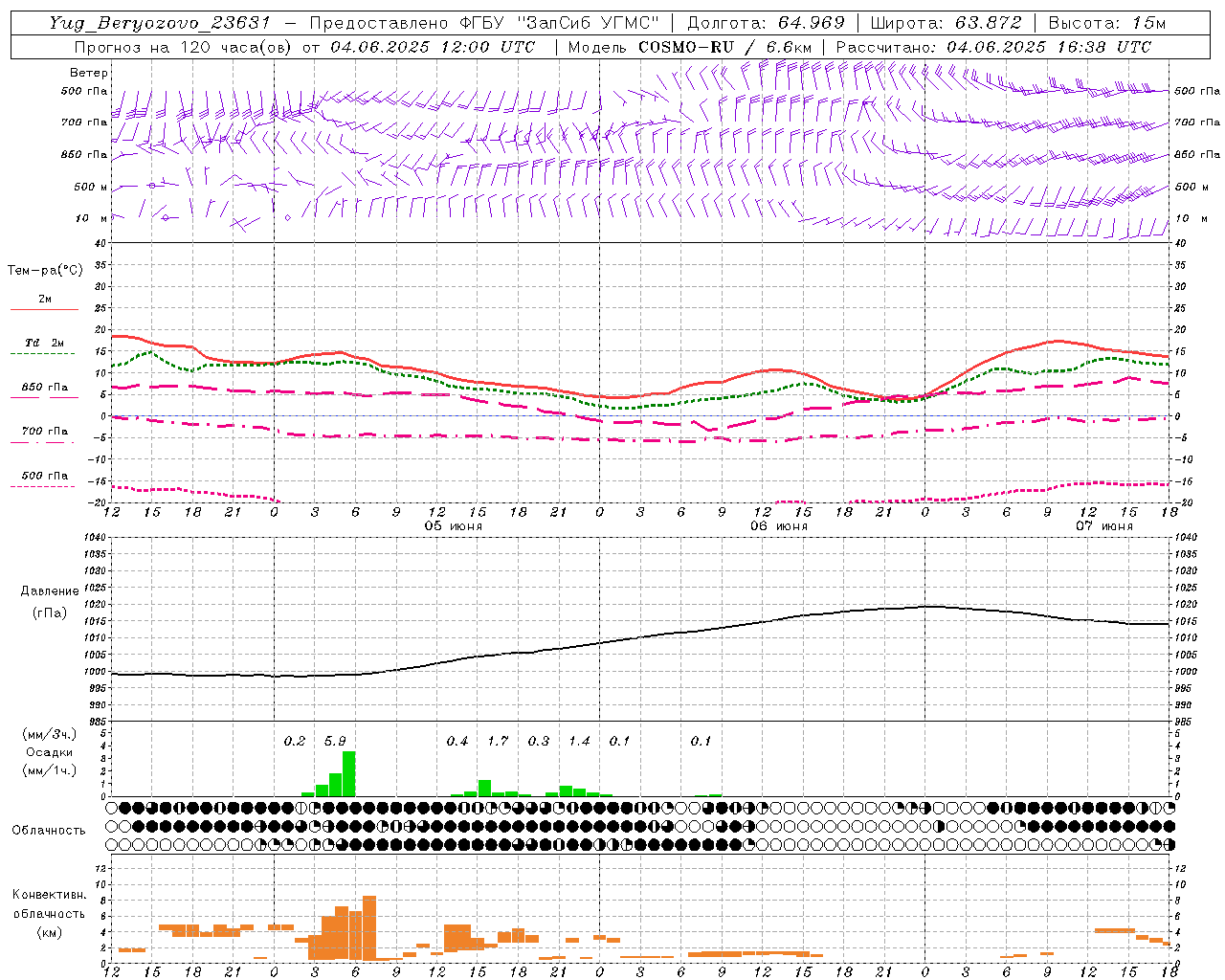This screenshot has width=1225, height=980.
Task: Click the Облачность cloud cover label
Action: [x=49, y=831]
